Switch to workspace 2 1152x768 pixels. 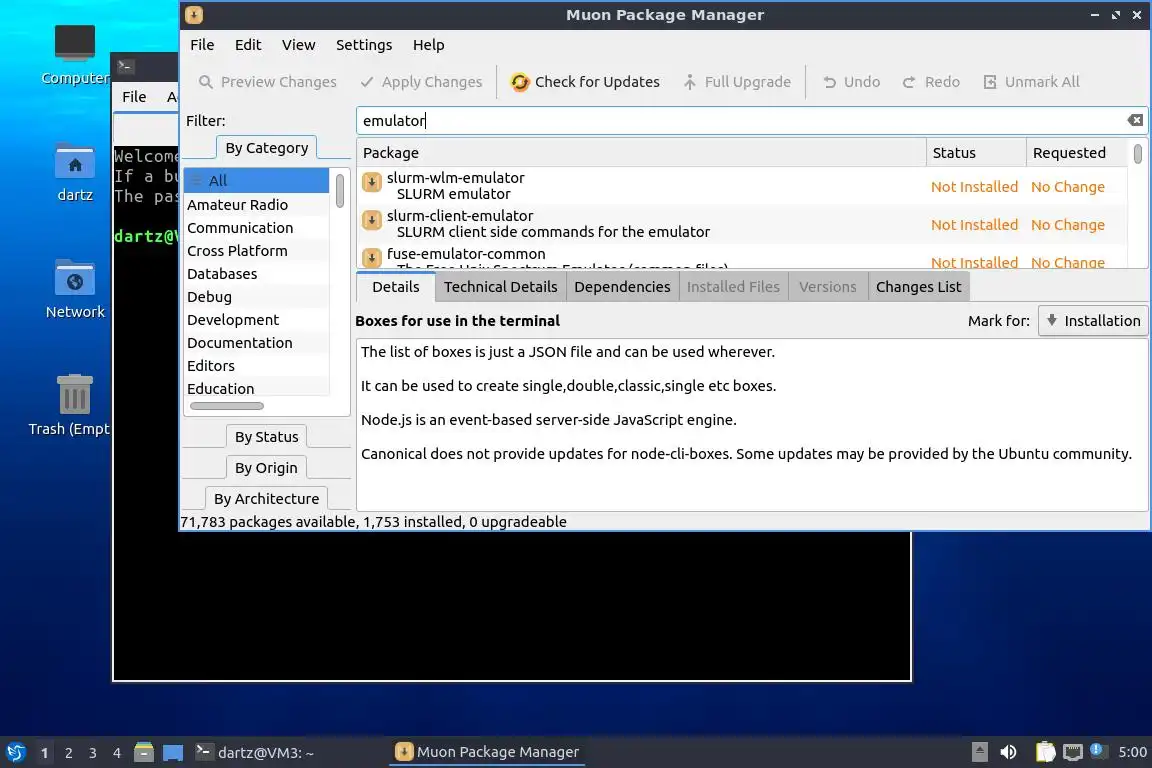coord(68,753)
